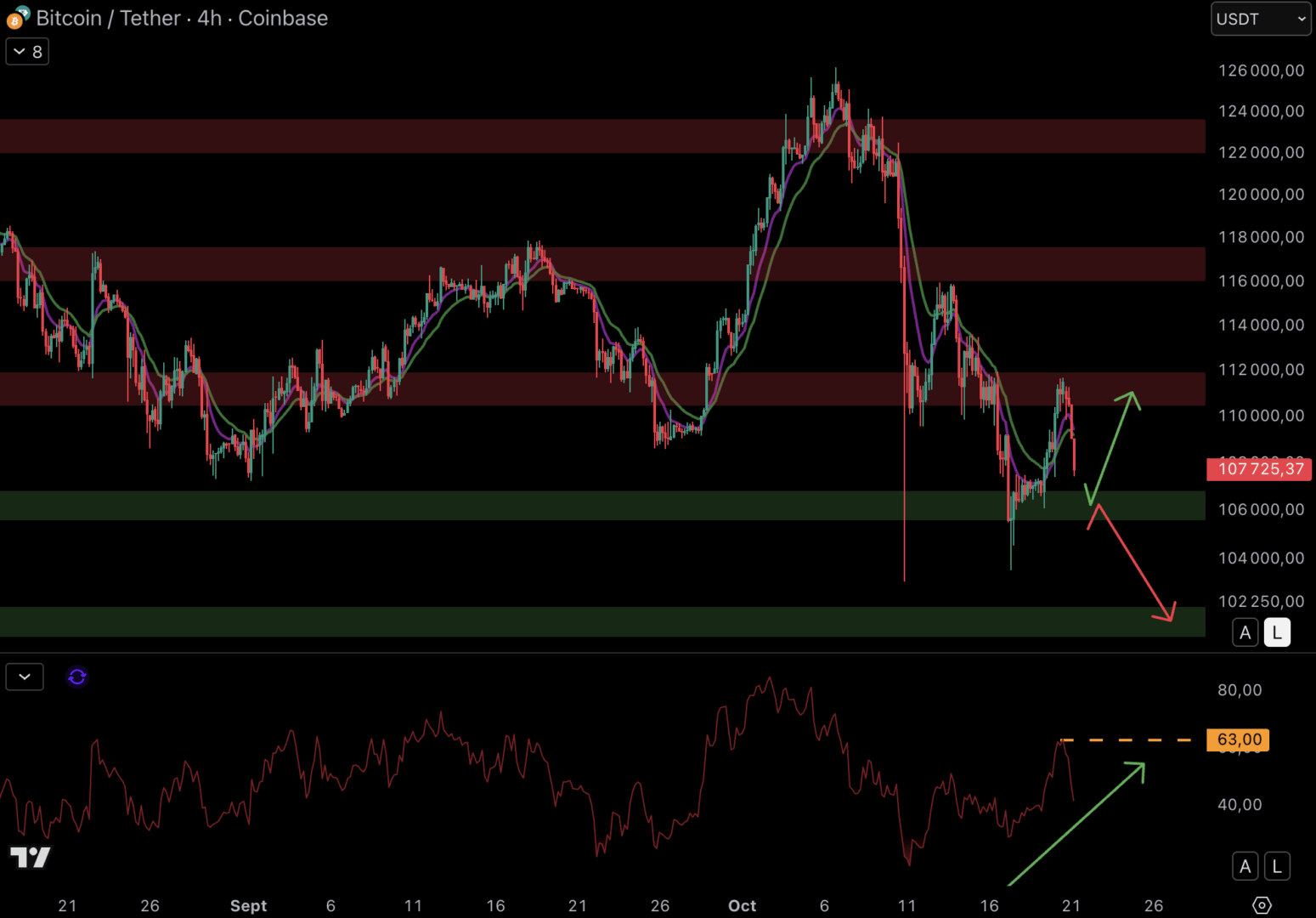The image size is (1316, 918).
Task: Toggle log scale (L) on the indicator pane
Action: [x=1277, y=866]
